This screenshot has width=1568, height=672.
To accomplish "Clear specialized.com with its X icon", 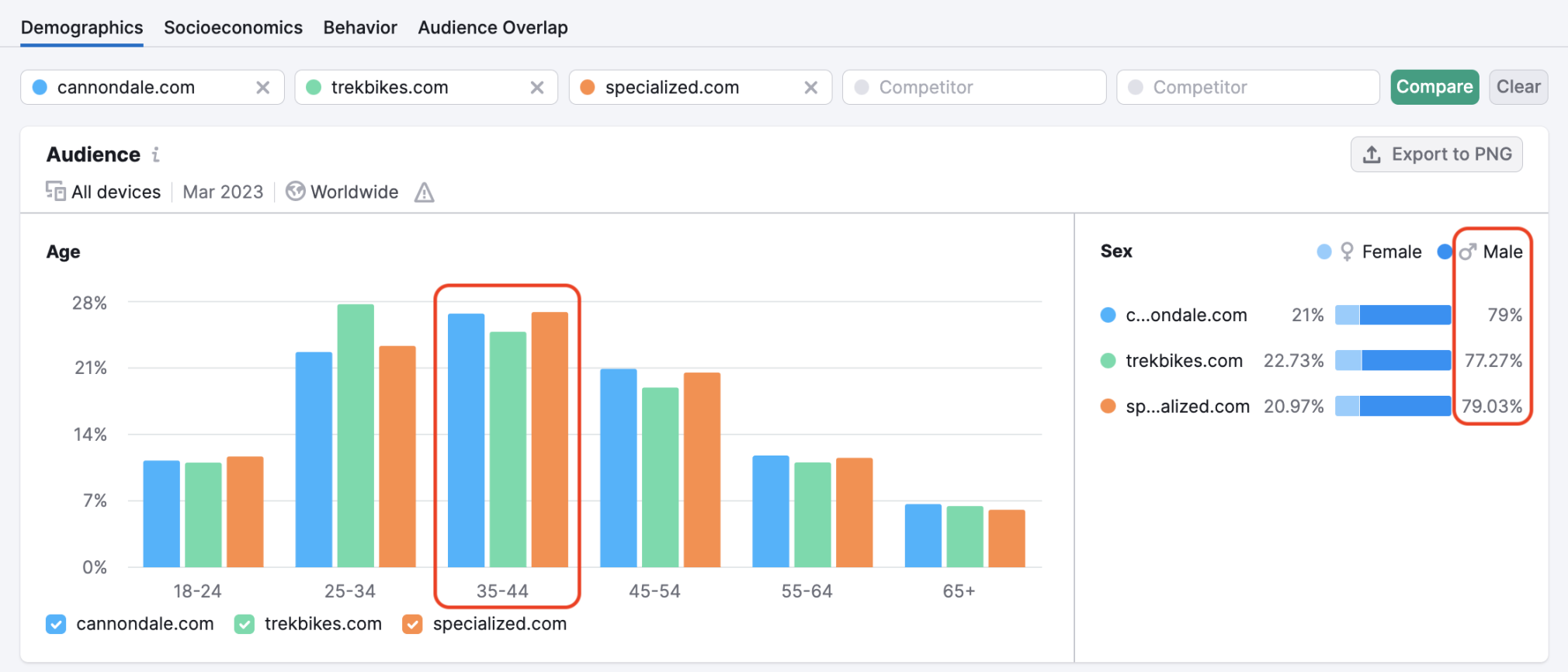I will click(x=811, y=88).
